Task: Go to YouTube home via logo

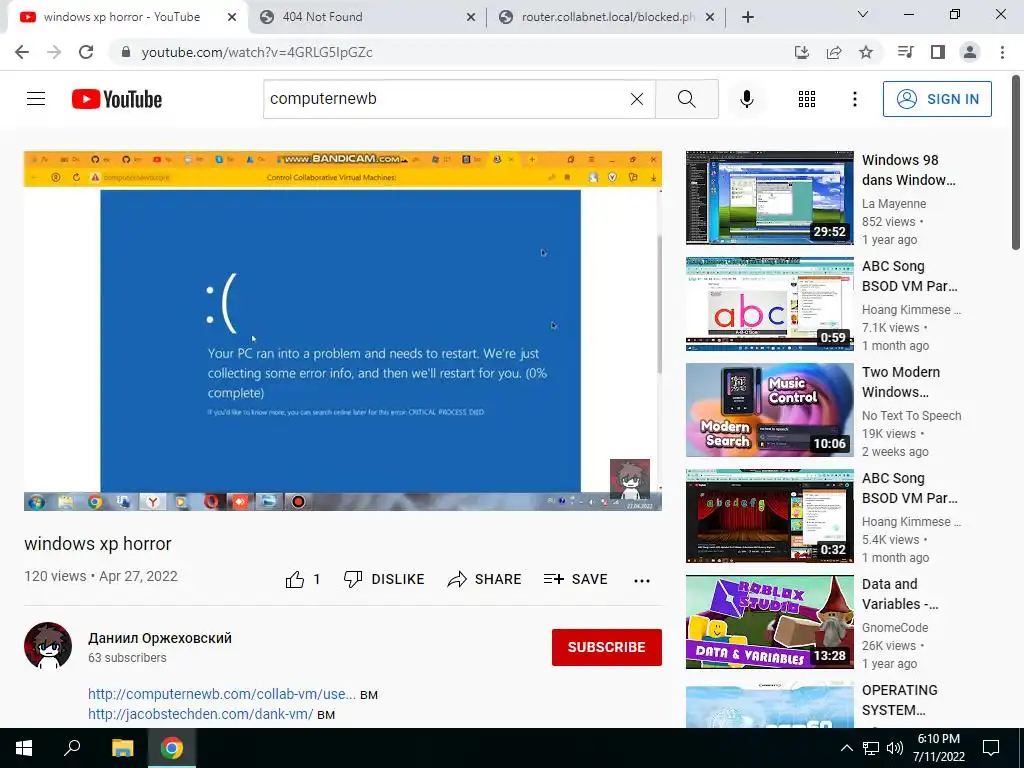Action: point(117,99)
